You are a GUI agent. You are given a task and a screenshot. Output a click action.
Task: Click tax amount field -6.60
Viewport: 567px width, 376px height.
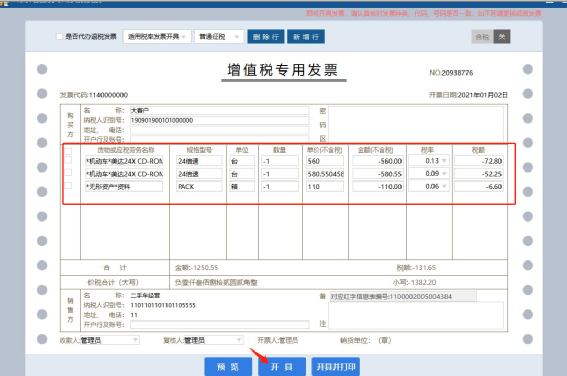(x=479, y=187)
